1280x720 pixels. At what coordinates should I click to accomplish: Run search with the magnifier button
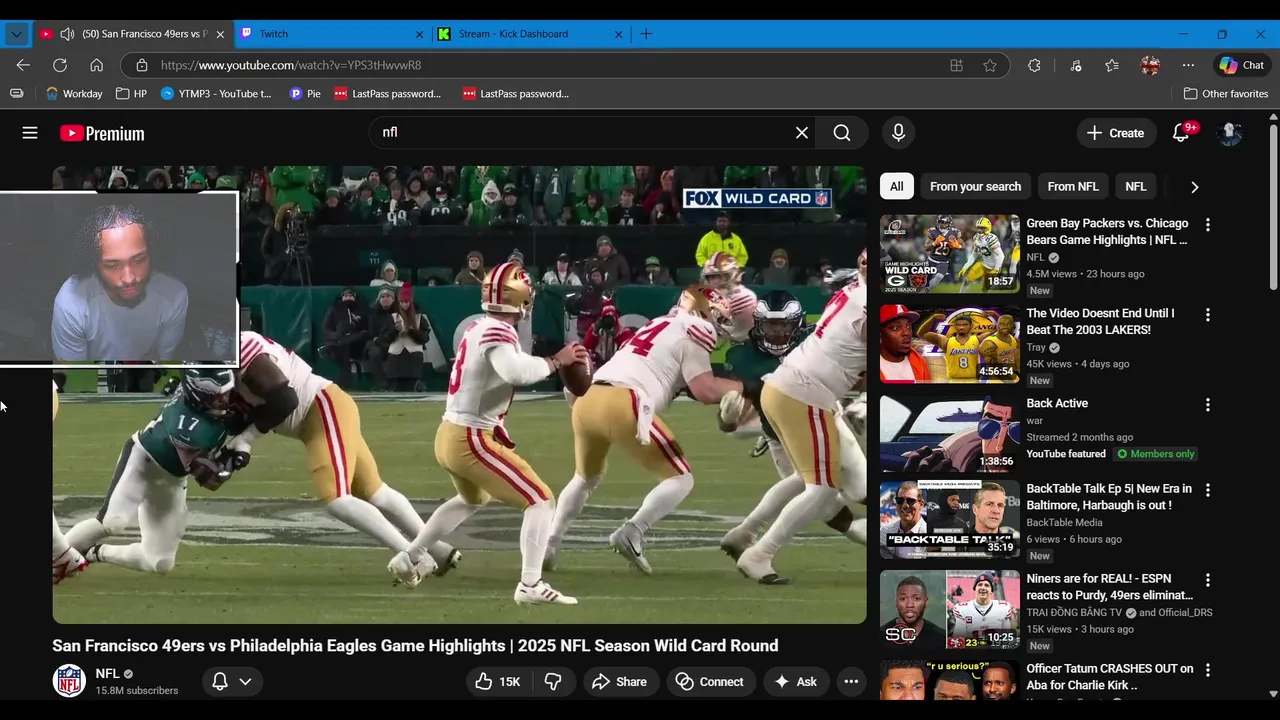point(842,133)
